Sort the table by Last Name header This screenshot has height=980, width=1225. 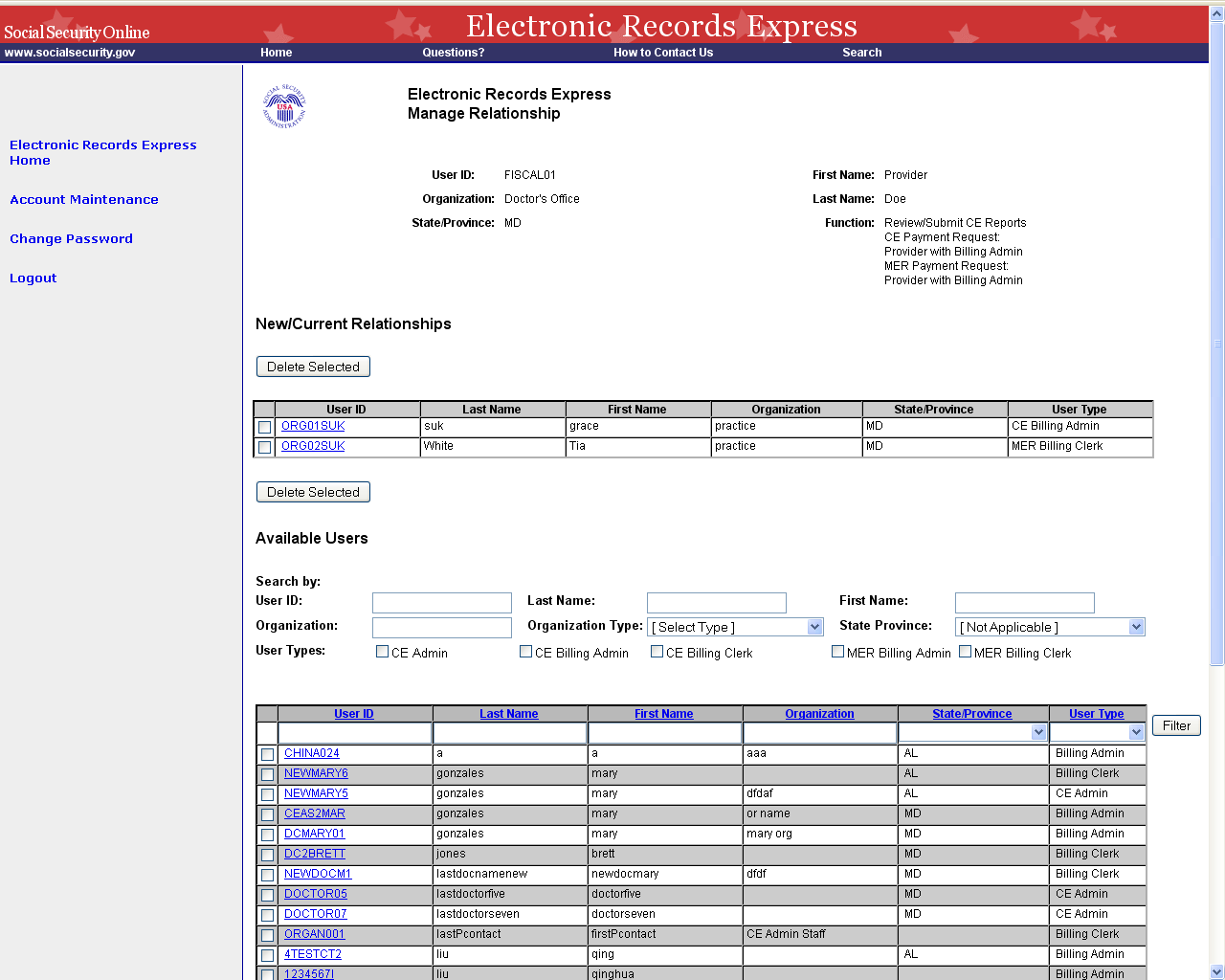pyautogui.click(x=508, y=714)
